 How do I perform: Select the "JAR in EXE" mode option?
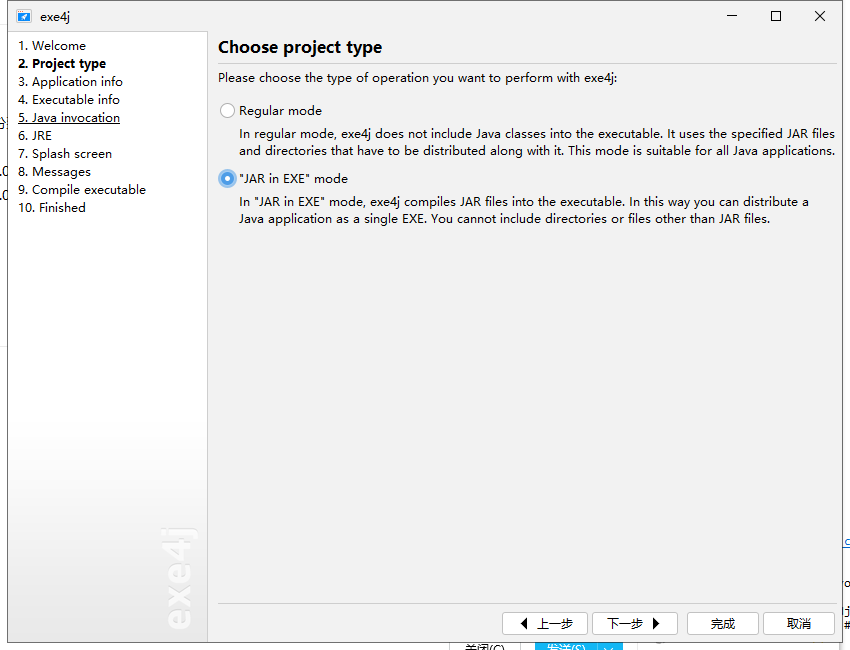point(227,178)
